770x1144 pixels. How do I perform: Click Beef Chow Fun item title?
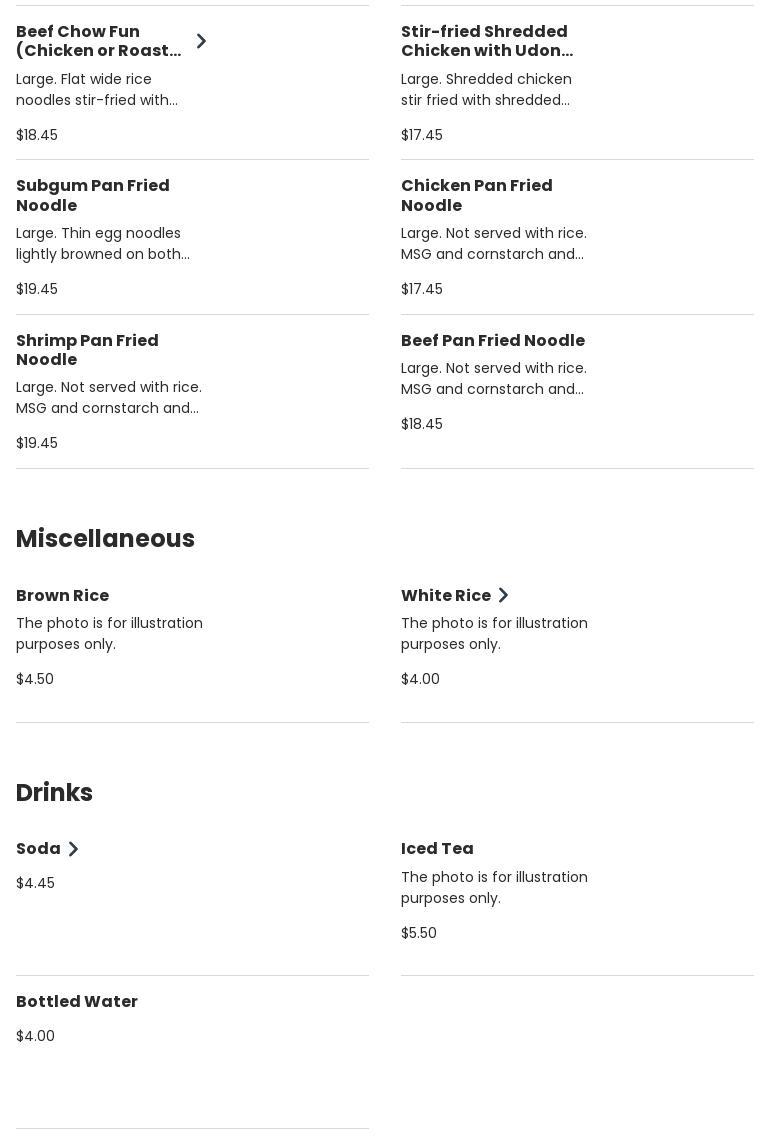point(98,41)
